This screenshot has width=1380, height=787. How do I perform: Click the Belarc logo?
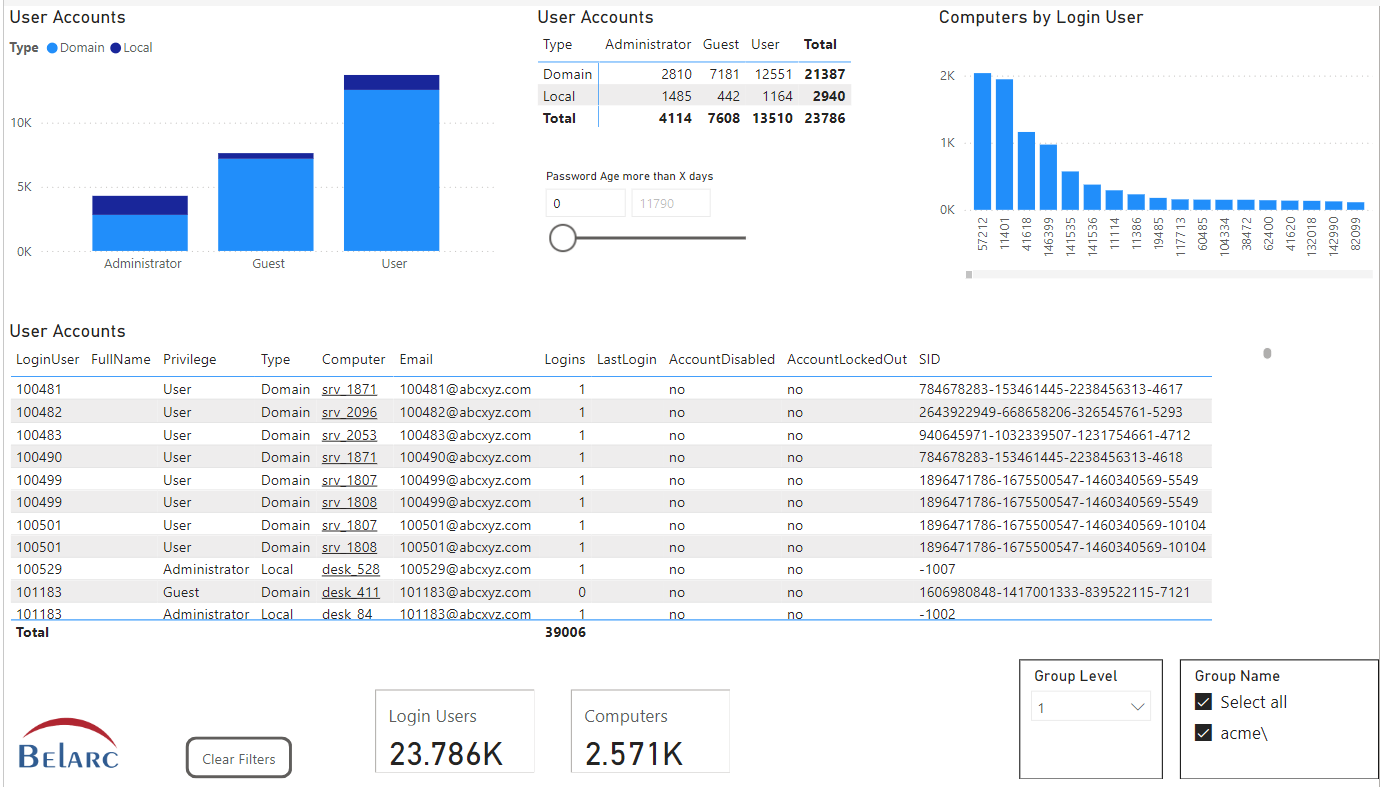pos(68,744)
